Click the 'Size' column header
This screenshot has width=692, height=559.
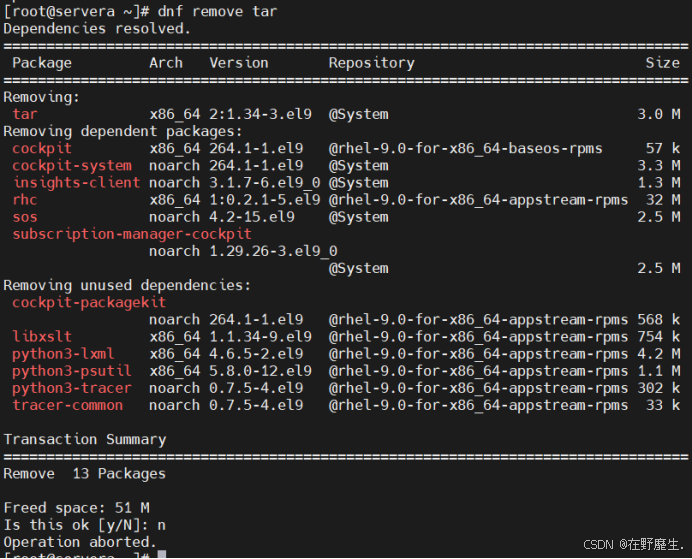(662, 63)
